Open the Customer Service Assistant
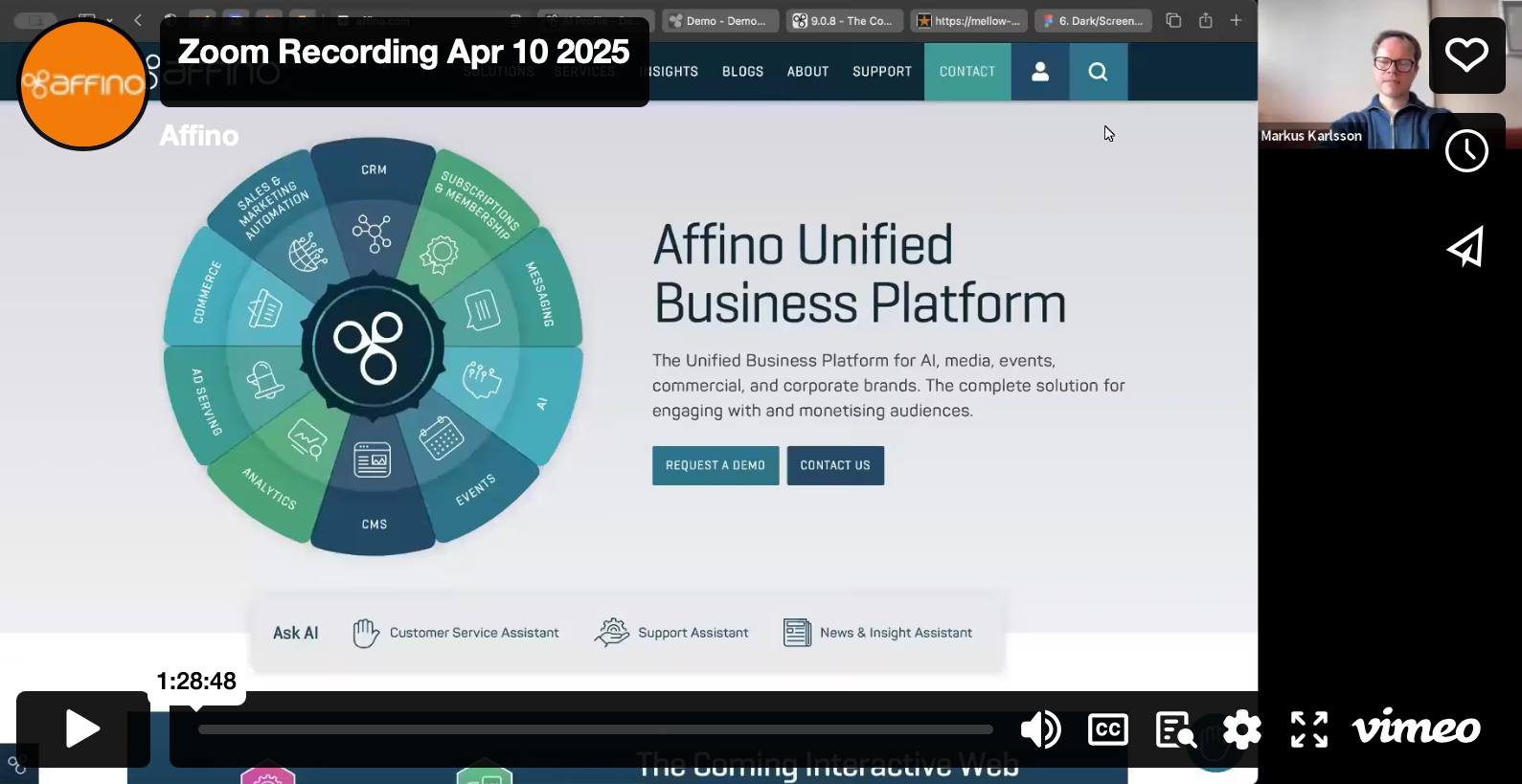 coord(456,633)
